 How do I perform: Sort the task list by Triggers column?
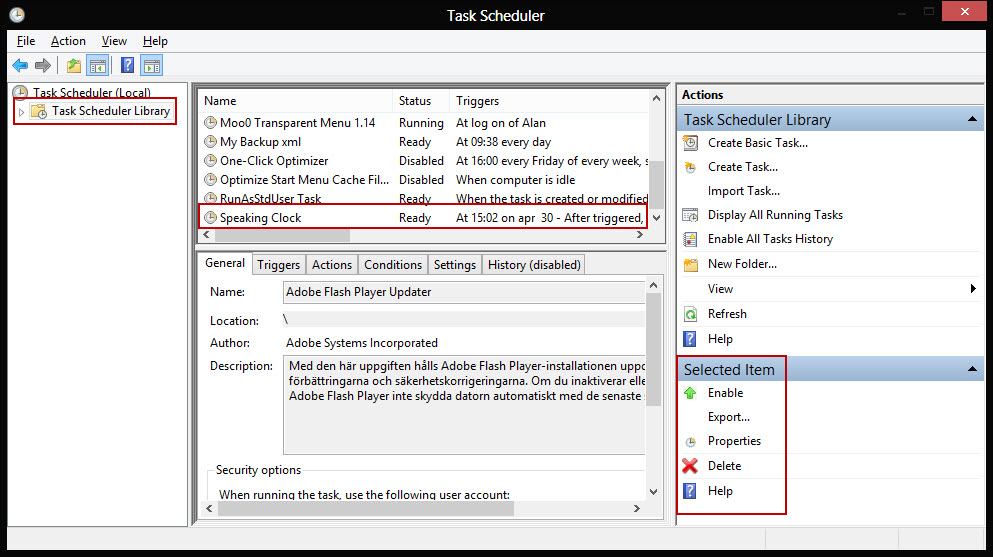point(548,101)
